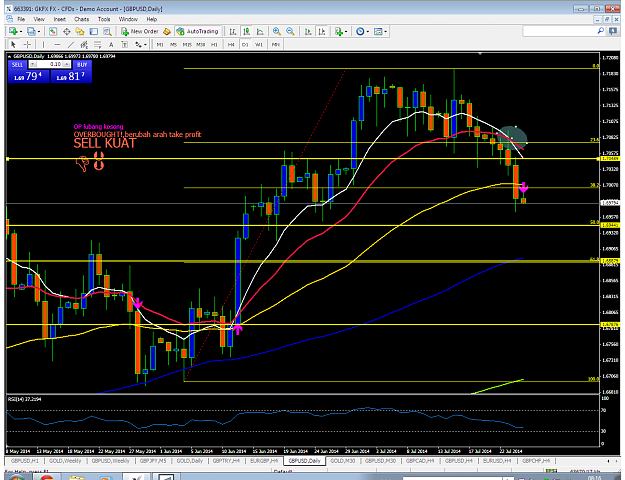Open the View menu
Image resolution: width=625 pixels, height=480 pixels.
(39, 19)
